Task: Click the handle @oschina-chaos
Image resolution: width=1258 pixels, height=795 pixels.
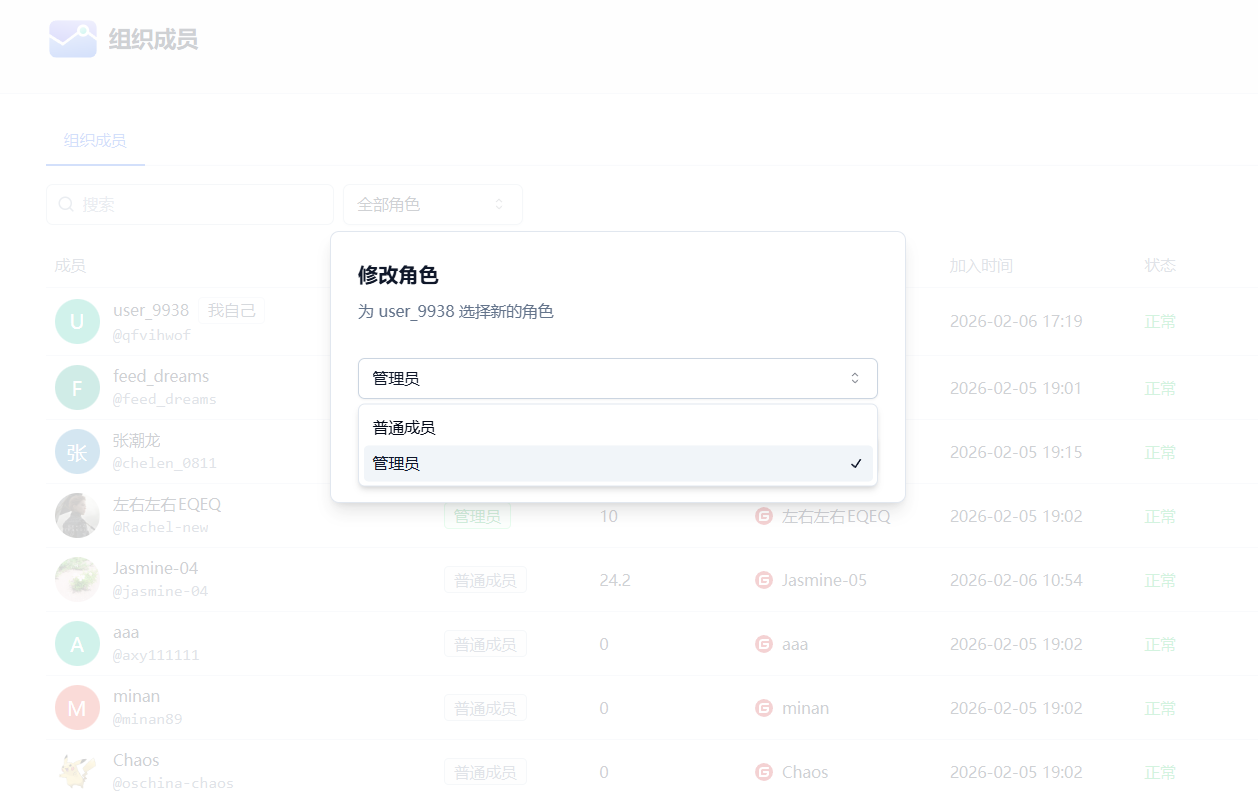Action: click(173, 783)
